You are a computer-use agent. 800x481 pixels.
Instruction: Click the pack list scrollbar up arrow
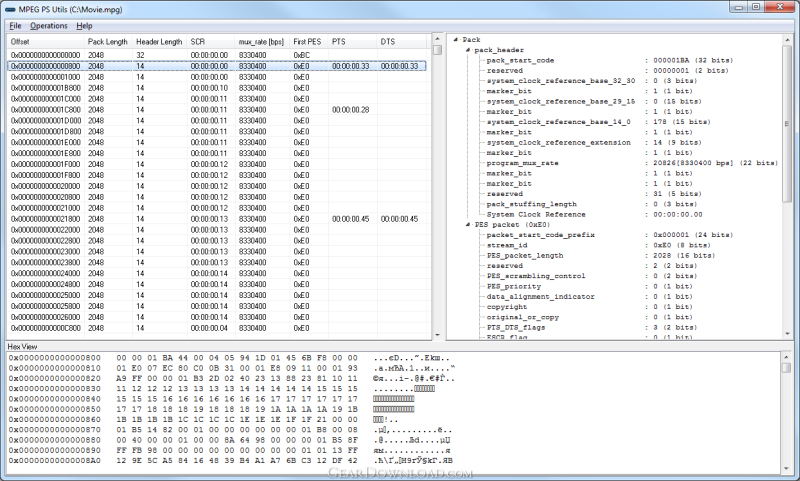(437, 39)
